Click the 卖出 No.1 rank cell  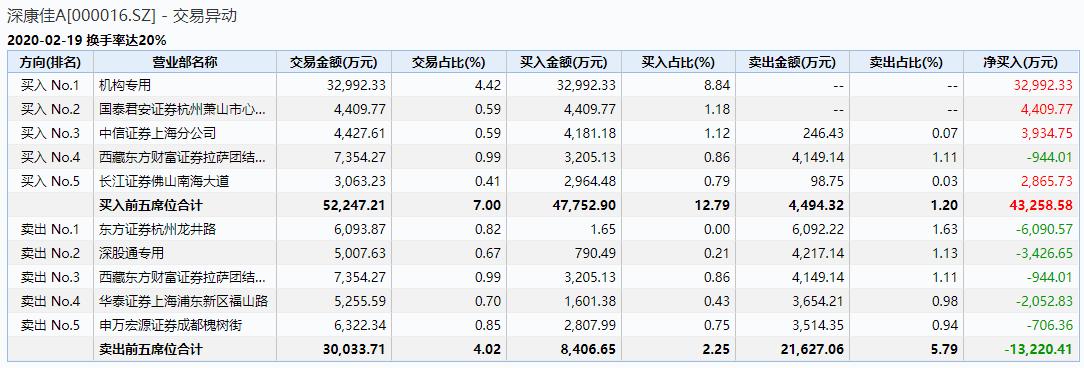coord(50,229)
